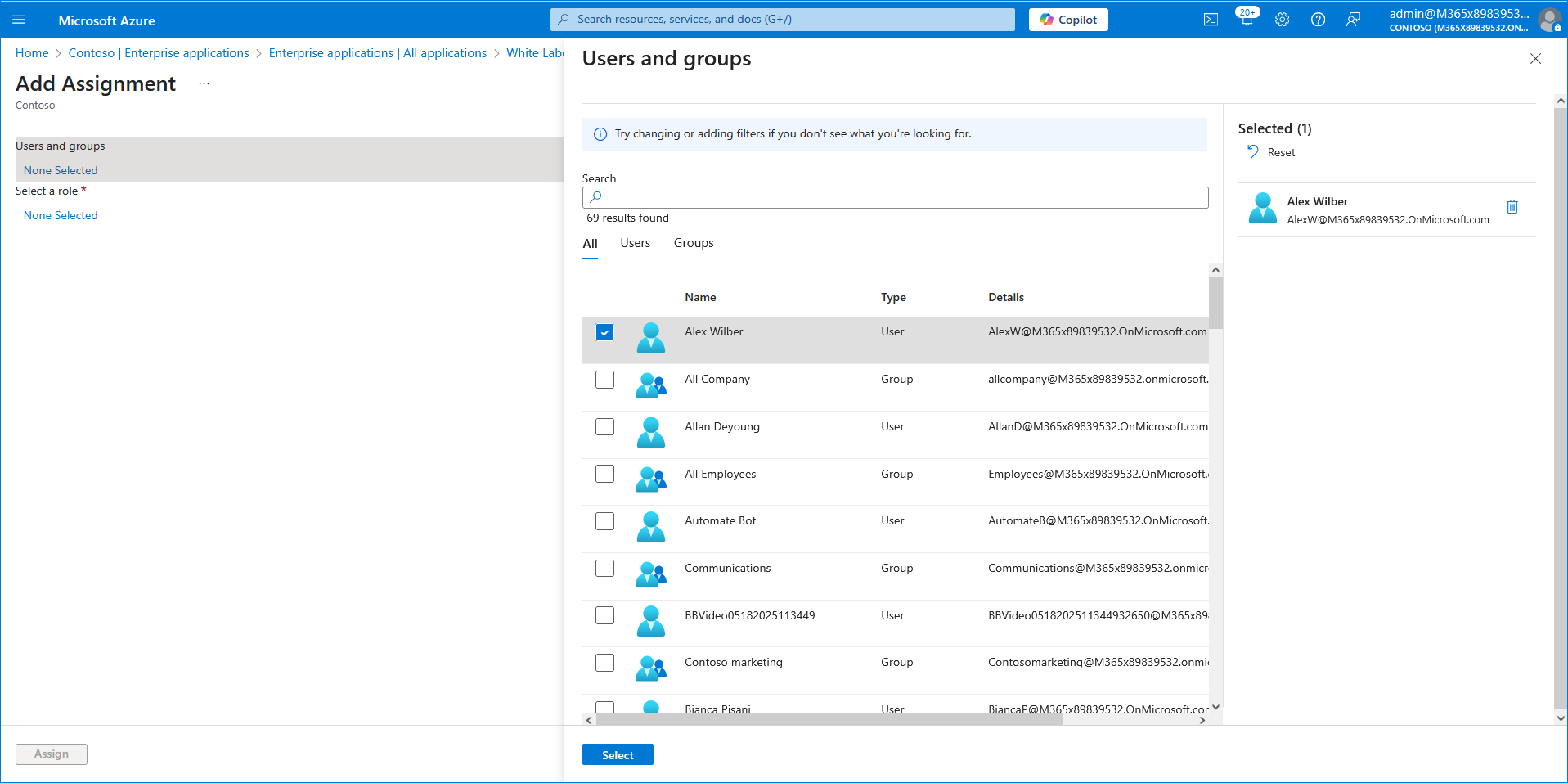Screen dimensions: 1568x783
Task: Check the All Company group checkbox
Action: click(x=604, y=380)
